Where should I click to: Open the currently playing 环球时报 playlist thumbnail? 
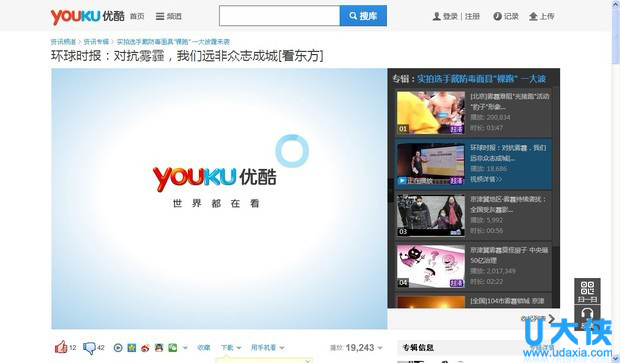[x=431, y=164]
